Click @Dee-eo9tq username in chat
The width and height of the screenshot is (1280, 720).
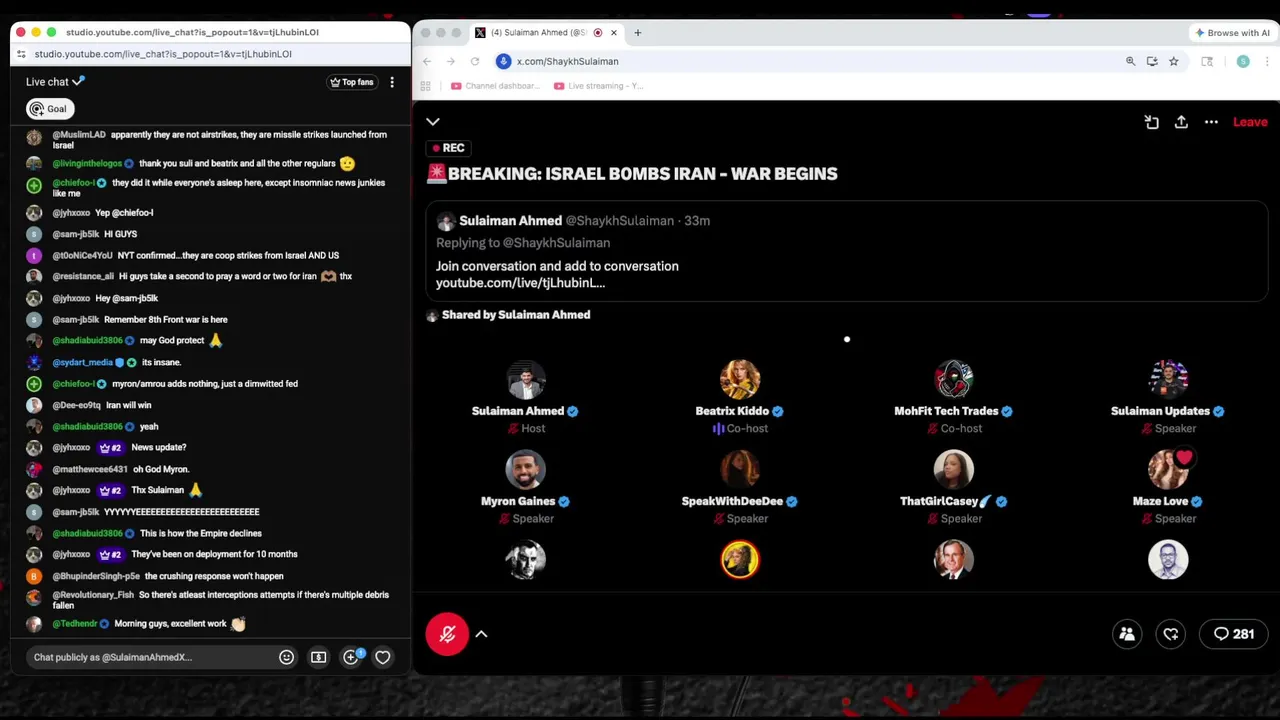click(x=76, y=405)
